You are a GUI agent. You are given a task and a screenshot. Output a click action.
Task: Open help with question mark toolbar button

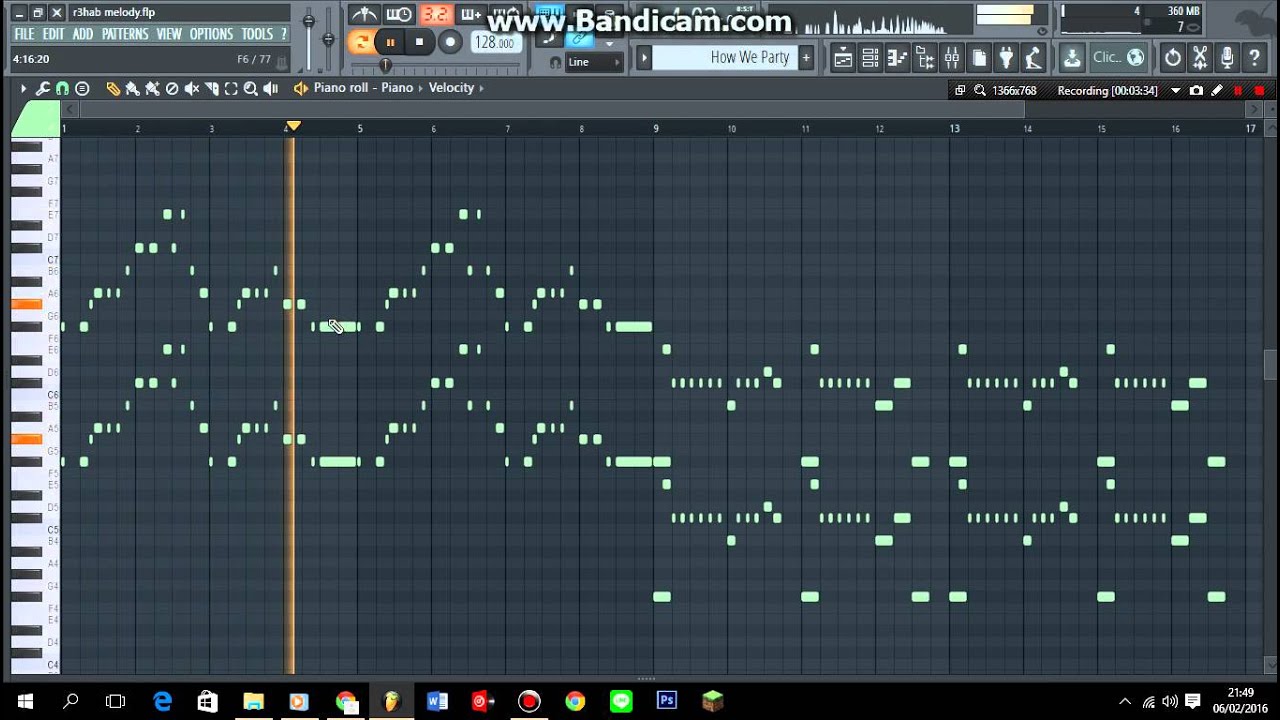point(1254,58)
